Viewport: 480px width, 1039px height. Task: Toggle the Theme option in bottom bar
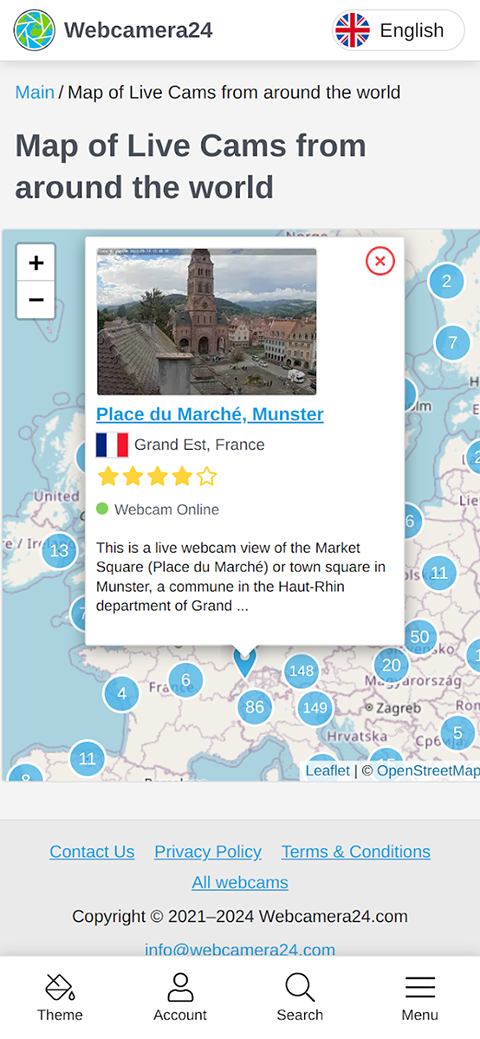(60, 997)
